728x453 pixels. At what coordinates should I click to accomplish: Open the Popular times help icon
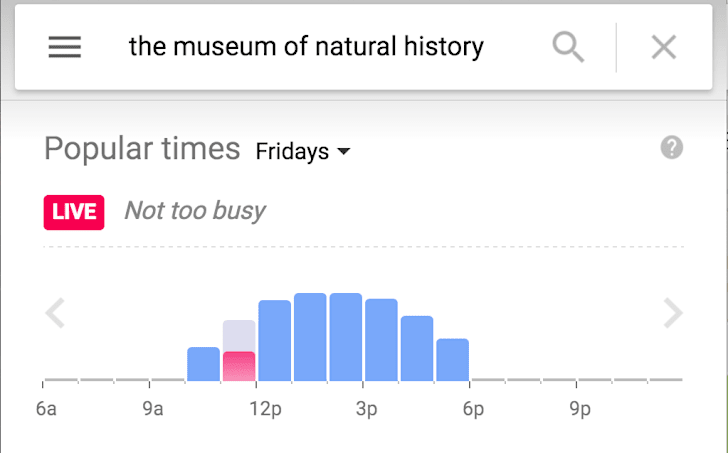click(x=671, y=148)
